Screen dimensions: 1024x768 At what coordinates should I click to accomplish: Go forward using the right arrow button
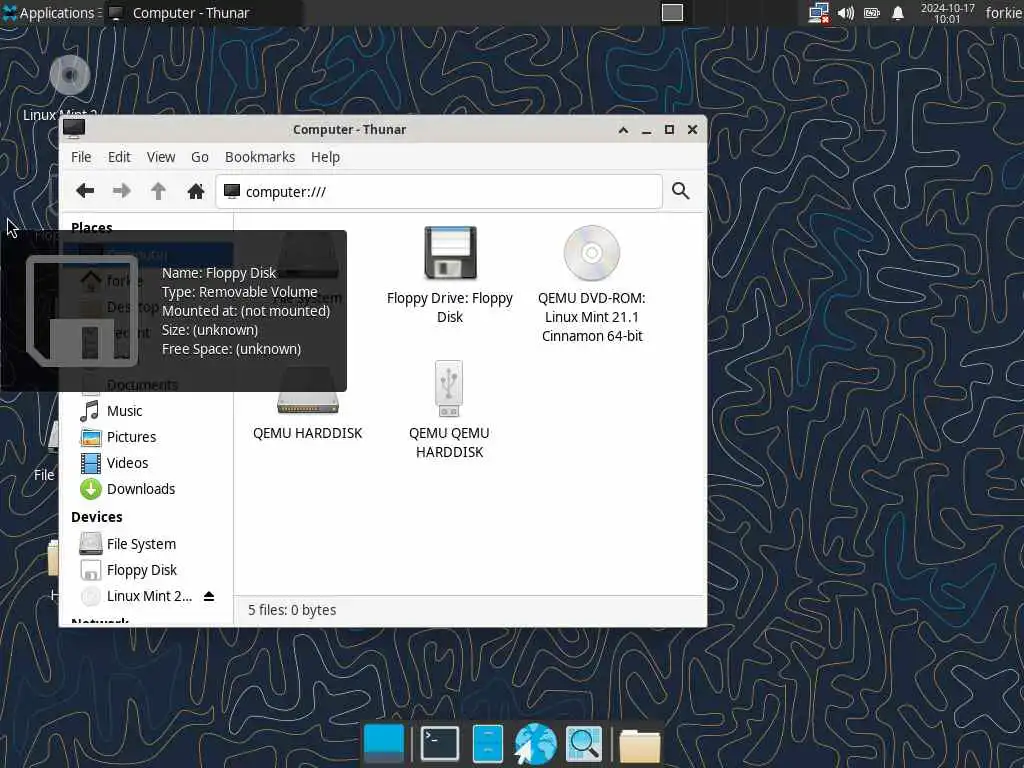tap(121, 191)
